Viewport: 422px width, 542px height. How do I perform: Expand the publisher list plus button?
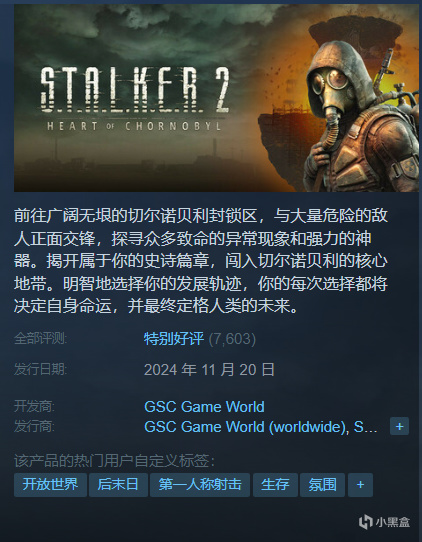399,426
